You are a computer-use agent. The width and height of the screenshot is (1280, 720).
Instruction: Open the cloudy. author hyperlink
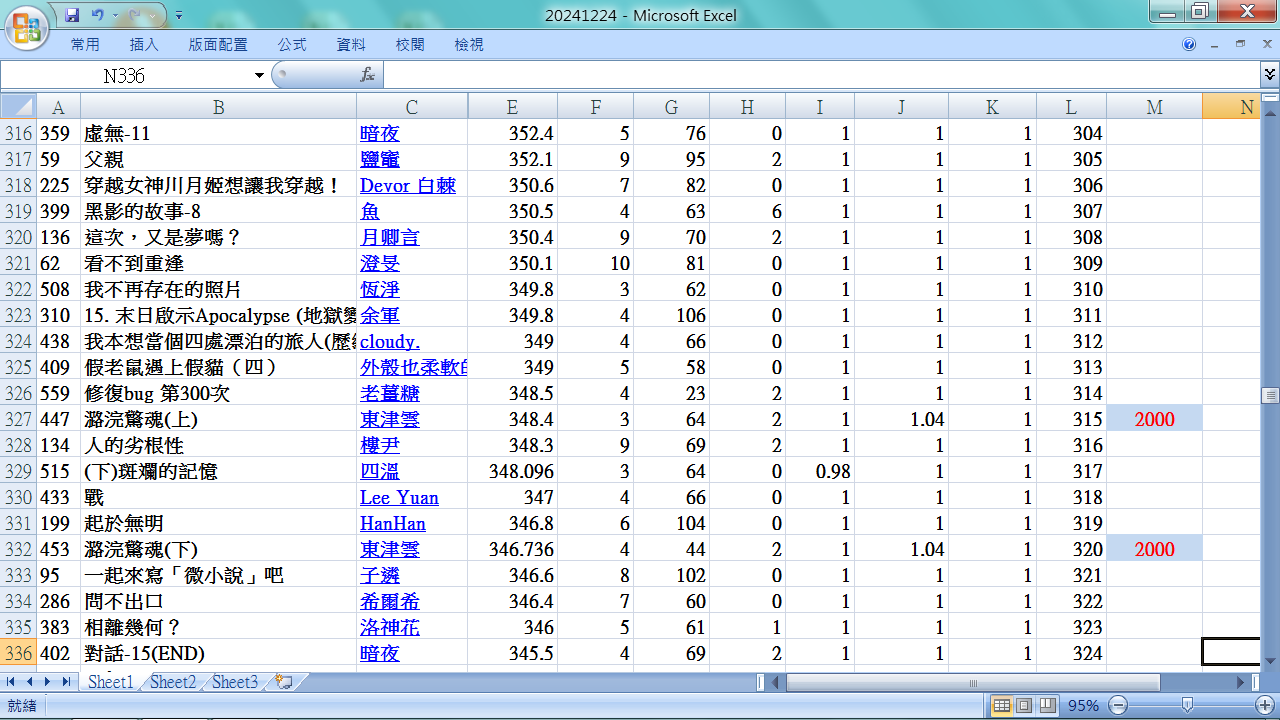390,341
